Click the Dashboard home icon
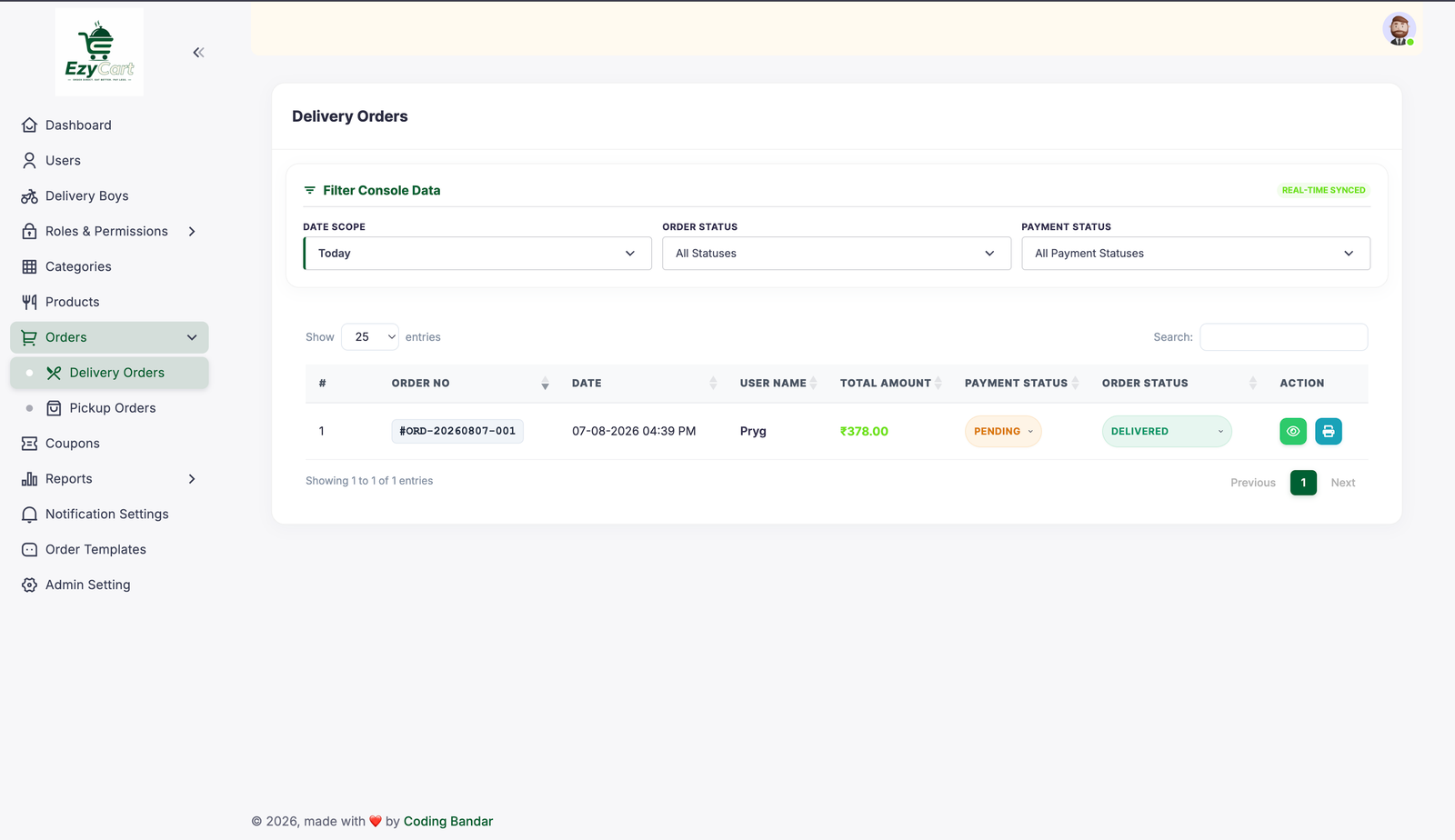The width and height of the screenshot is (1455, 840). (29, 125)
